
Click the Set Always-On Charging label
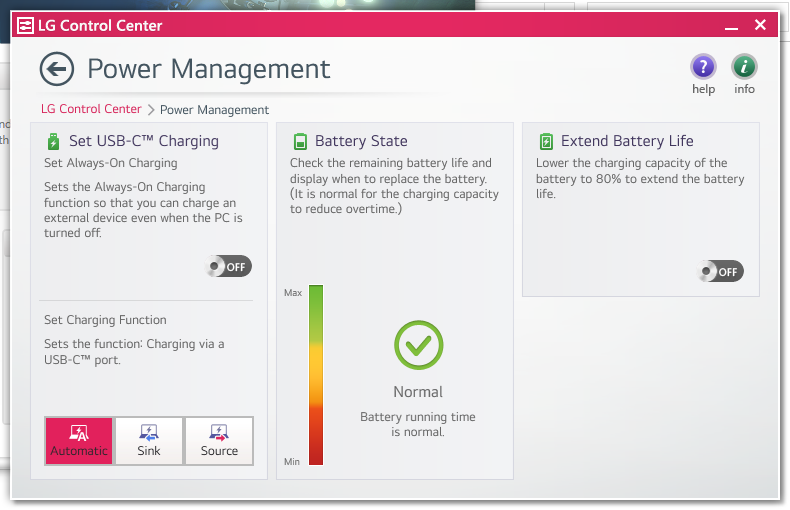[x=111, y=163]
